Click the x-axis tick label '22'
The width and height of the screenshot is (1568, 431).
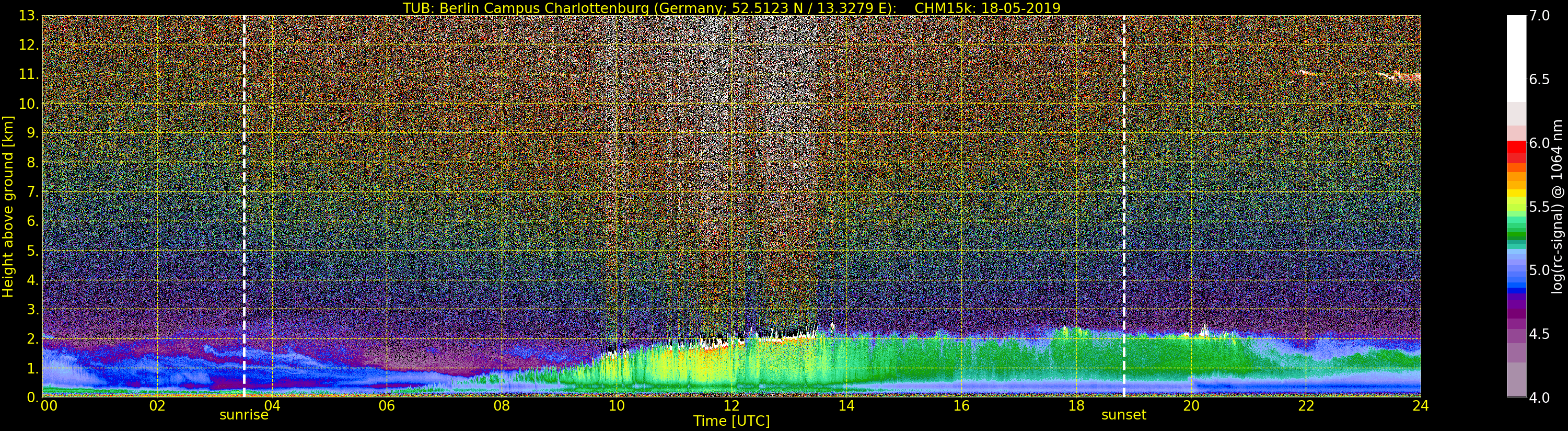1306,406
